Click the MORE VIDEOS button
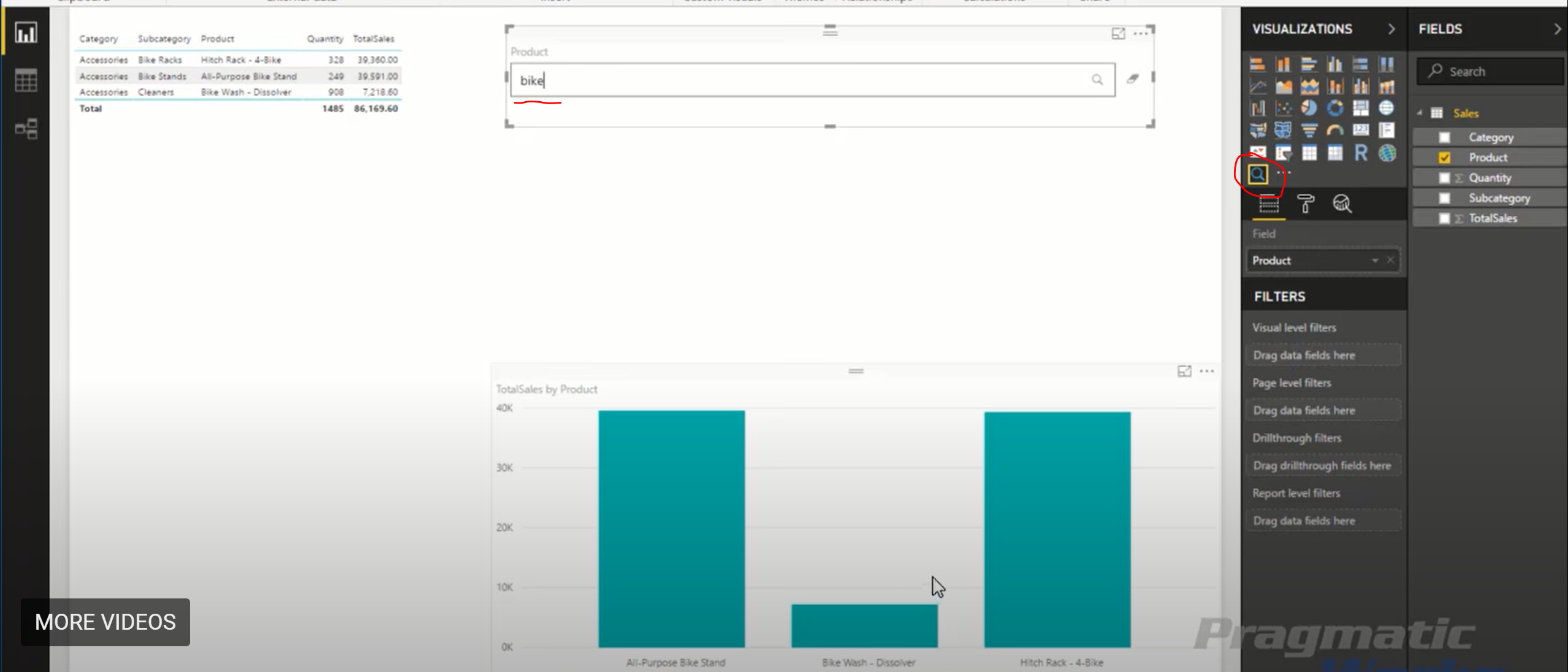Screen dimensions: 1568x672 click(105, 622)
